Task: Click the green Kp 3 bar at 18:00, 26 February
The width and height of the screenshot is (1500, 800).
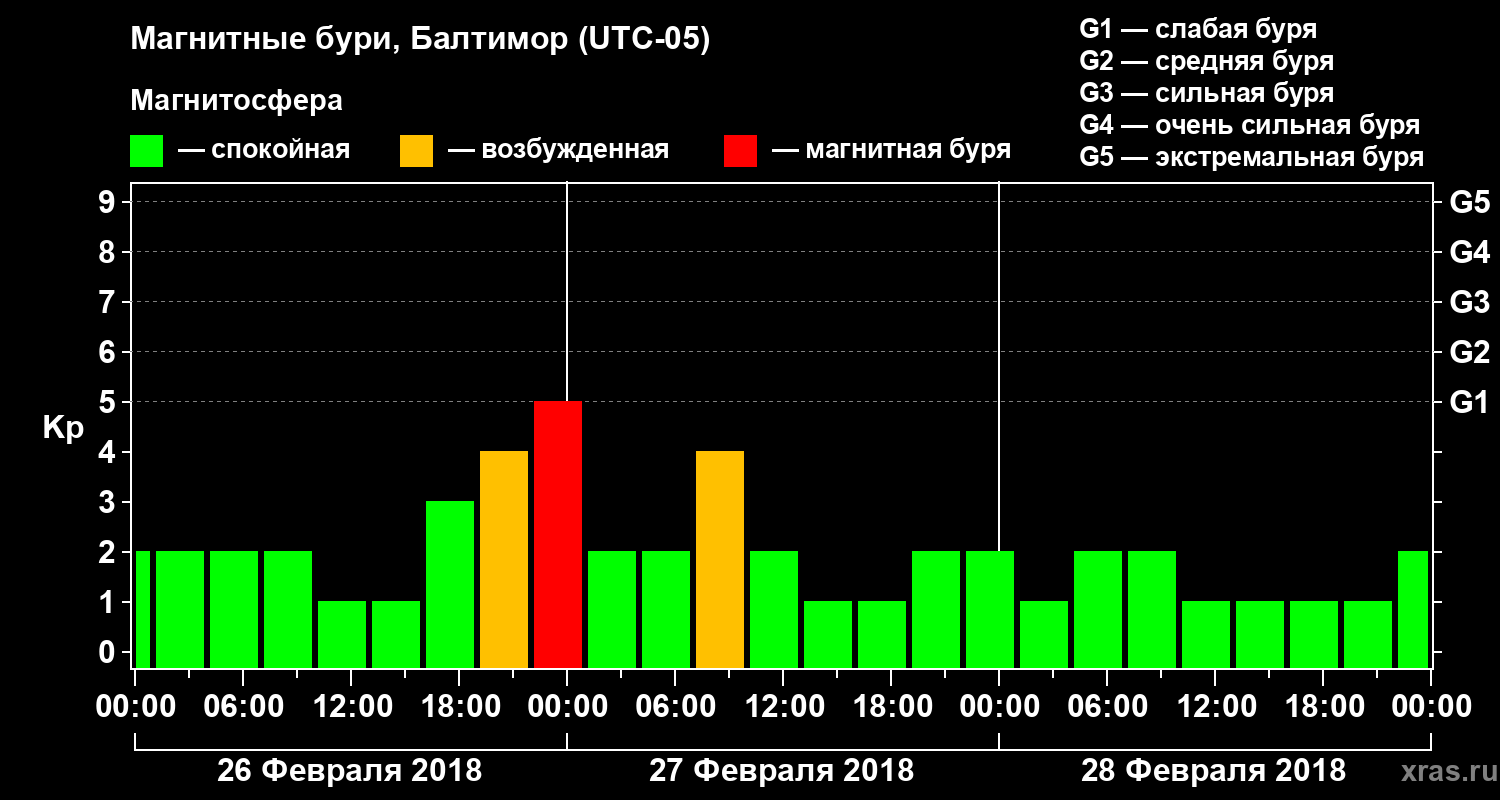Action: (x=450, y=584)
